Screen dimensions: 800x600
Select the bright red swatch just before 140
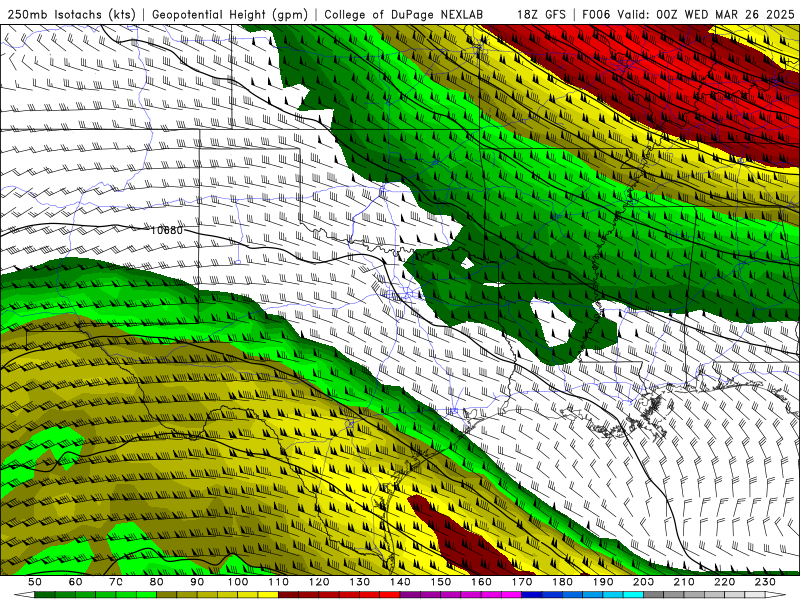point(390,595)
